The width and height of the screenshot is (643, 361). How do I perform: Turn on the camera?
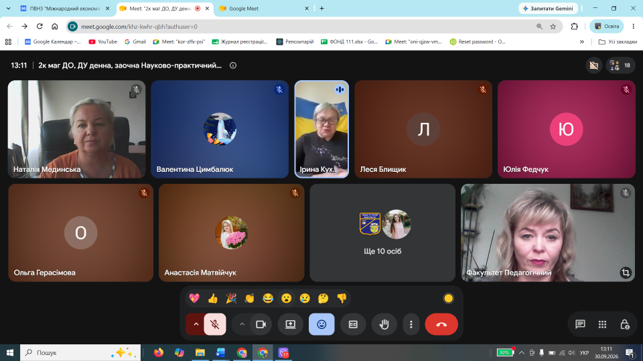261,324
